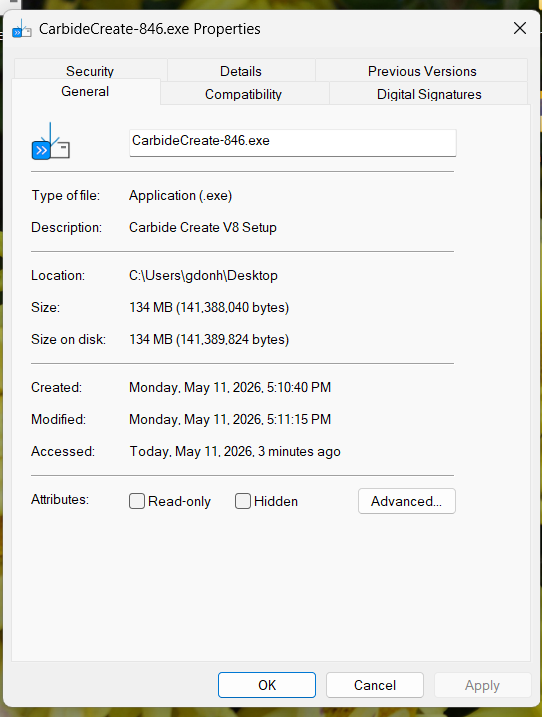
Task: Click the created time 5:10:40 PM
Action: 299,387
